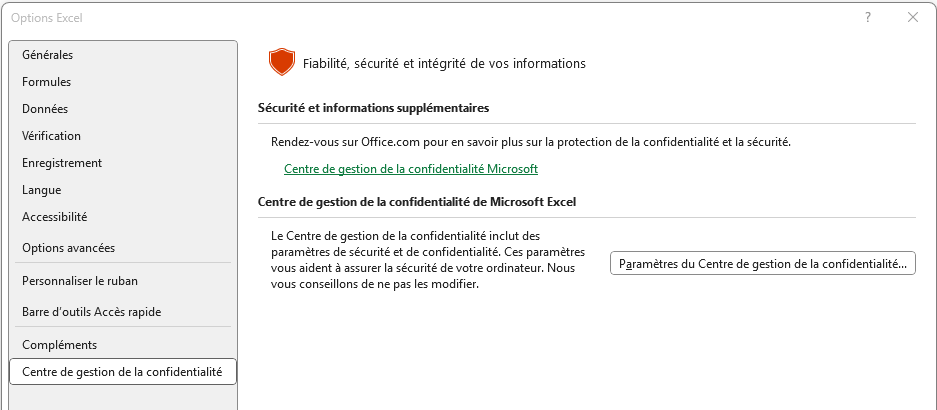Open the Générales category
Viewport: 937px width, 410px height.
(x=47, y=55)
